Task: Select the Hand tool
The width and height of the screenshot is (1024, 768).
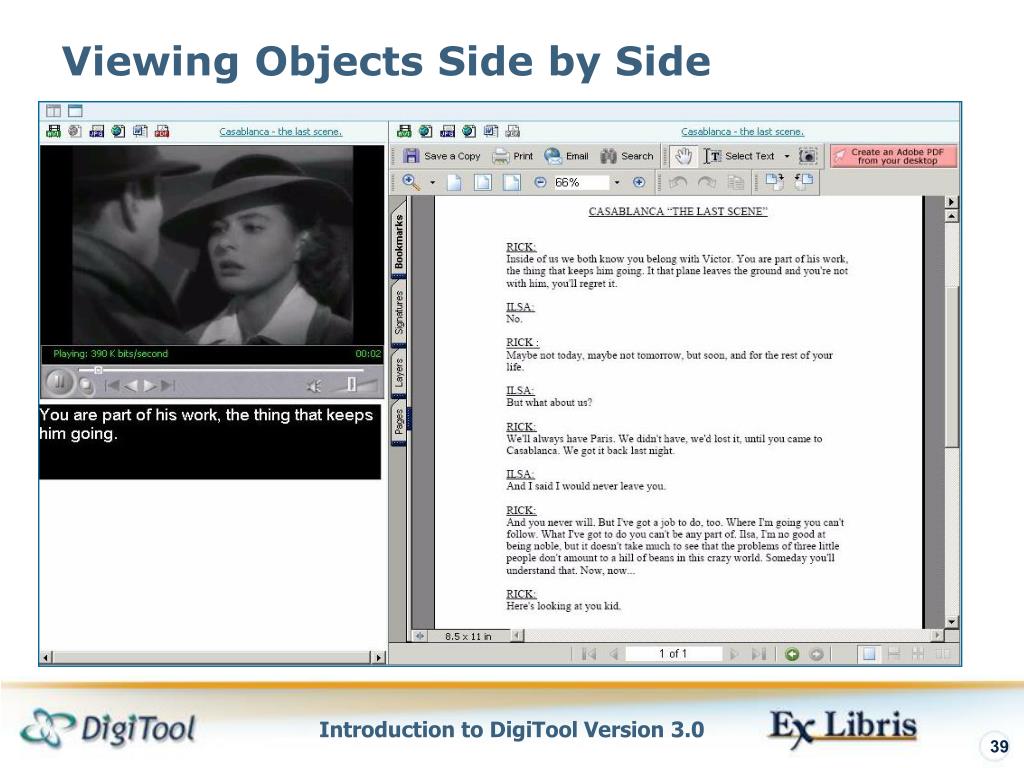Action: 683,156
